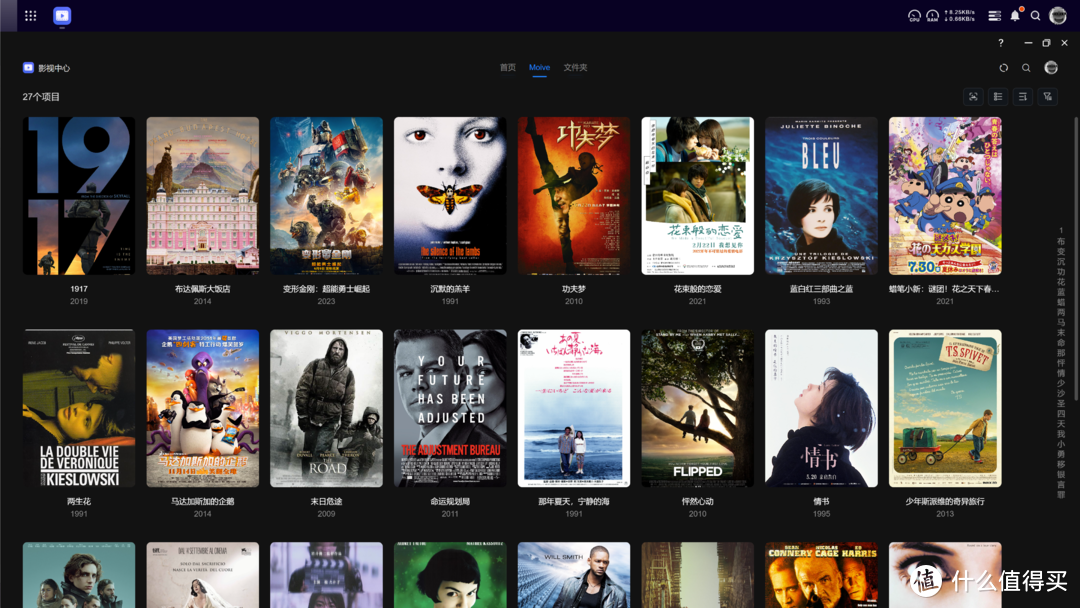Viewport: 1080px width, 608px height.
Task: Open the 少年斯派维的奇异旅行 poster
Action: [x=945, y=408]
